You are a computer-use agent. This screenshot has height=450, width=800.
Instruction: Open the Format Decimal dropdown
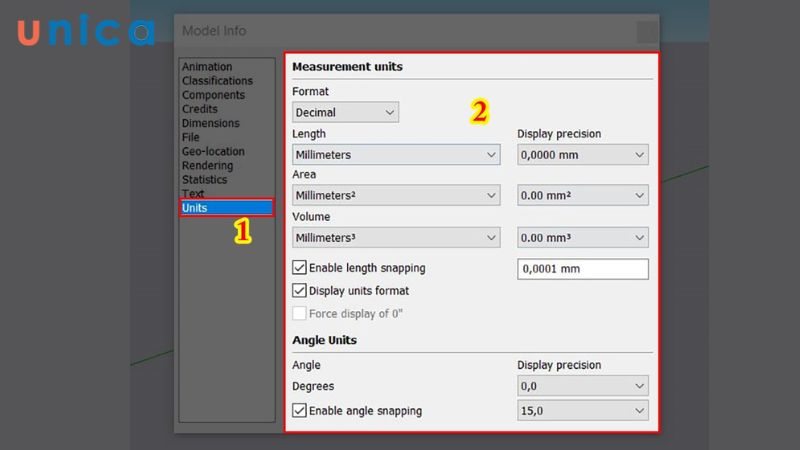click(345, 113)
